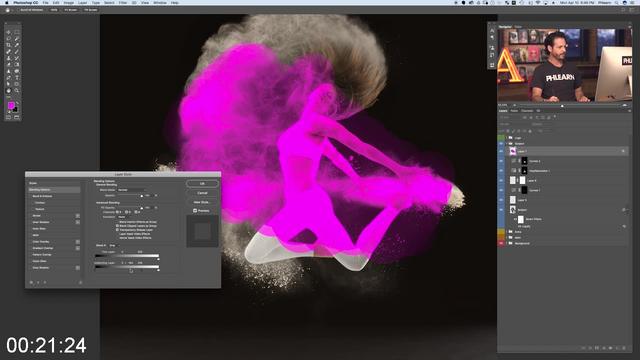Click the Layer 7 thumbnail
This screenshot has width=640, height=360.
(513, 151)
